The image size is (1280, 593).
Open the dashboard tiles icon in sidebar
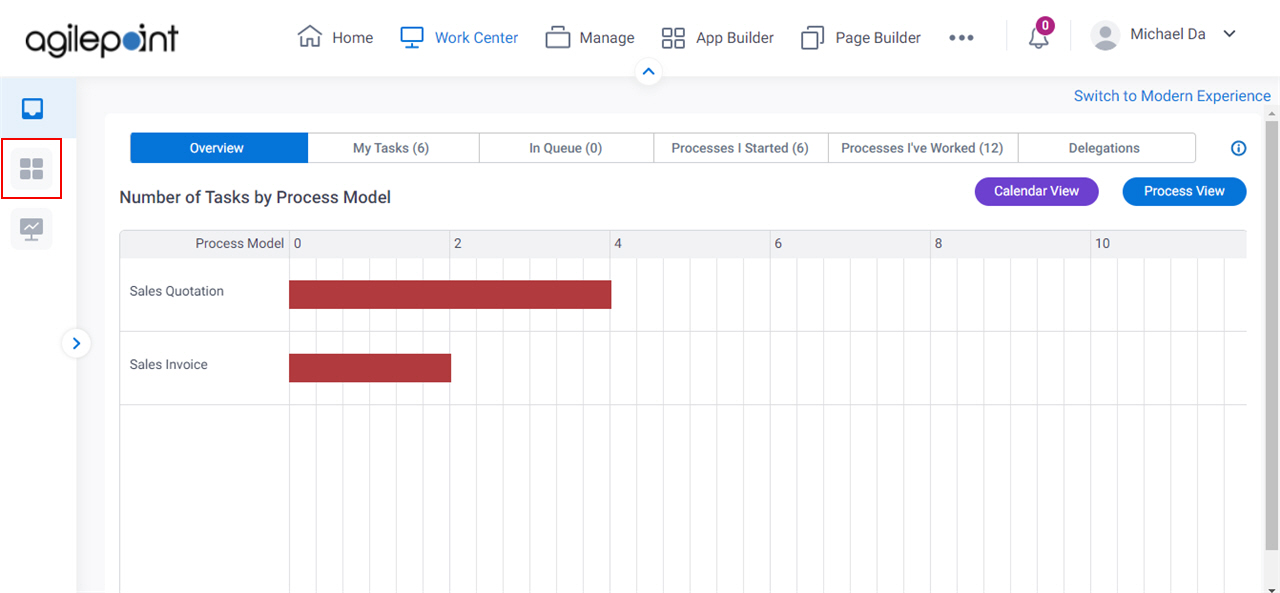coord(32,169)
